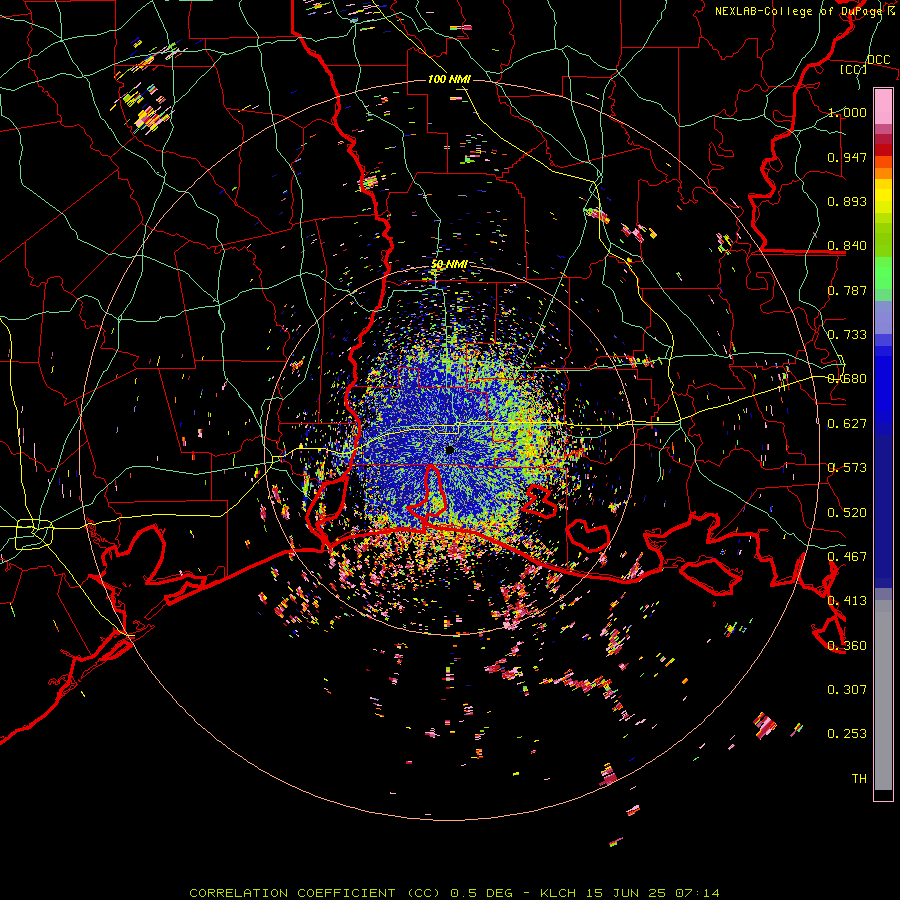Click the KLCH station identifier in caption

click(x=558, y=893)
